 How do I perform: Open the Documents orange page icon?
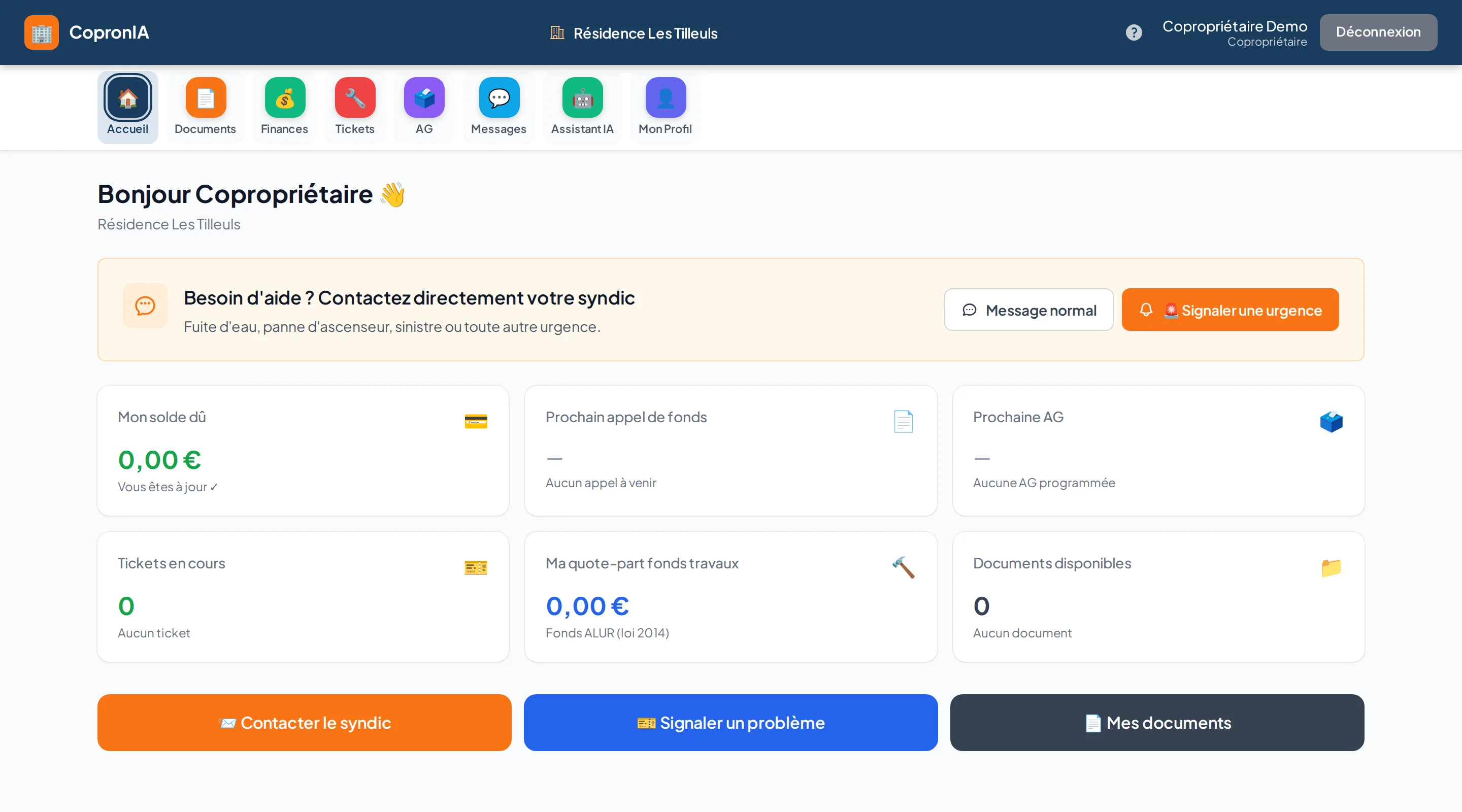[206, 97]
